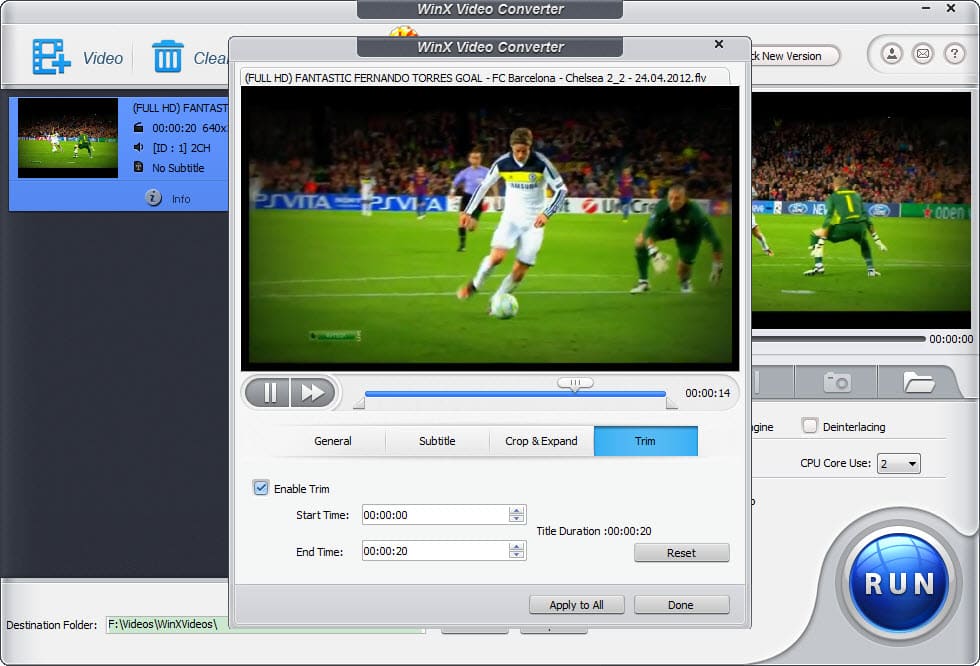Decrease the Start Time with down arrow

516,519
